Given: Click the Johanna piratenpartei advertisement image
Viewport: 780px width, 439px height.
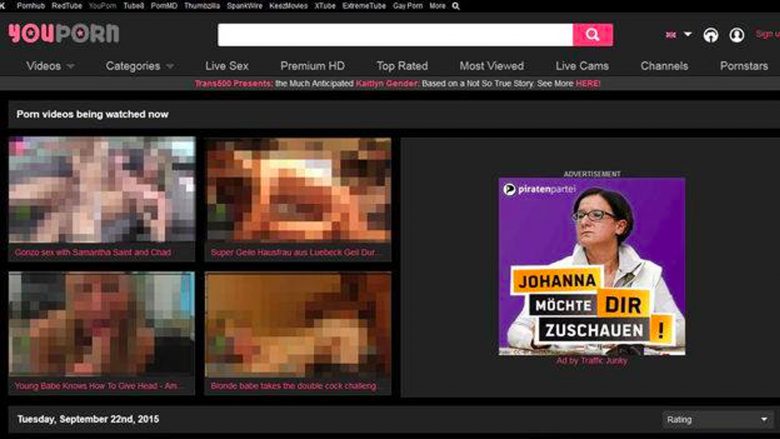Looking at the screenshot, I should pos(592,266).
